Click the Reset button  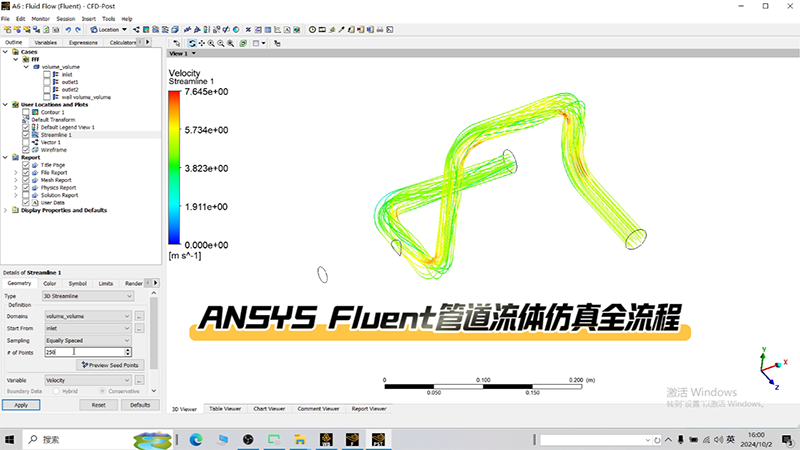98,405
